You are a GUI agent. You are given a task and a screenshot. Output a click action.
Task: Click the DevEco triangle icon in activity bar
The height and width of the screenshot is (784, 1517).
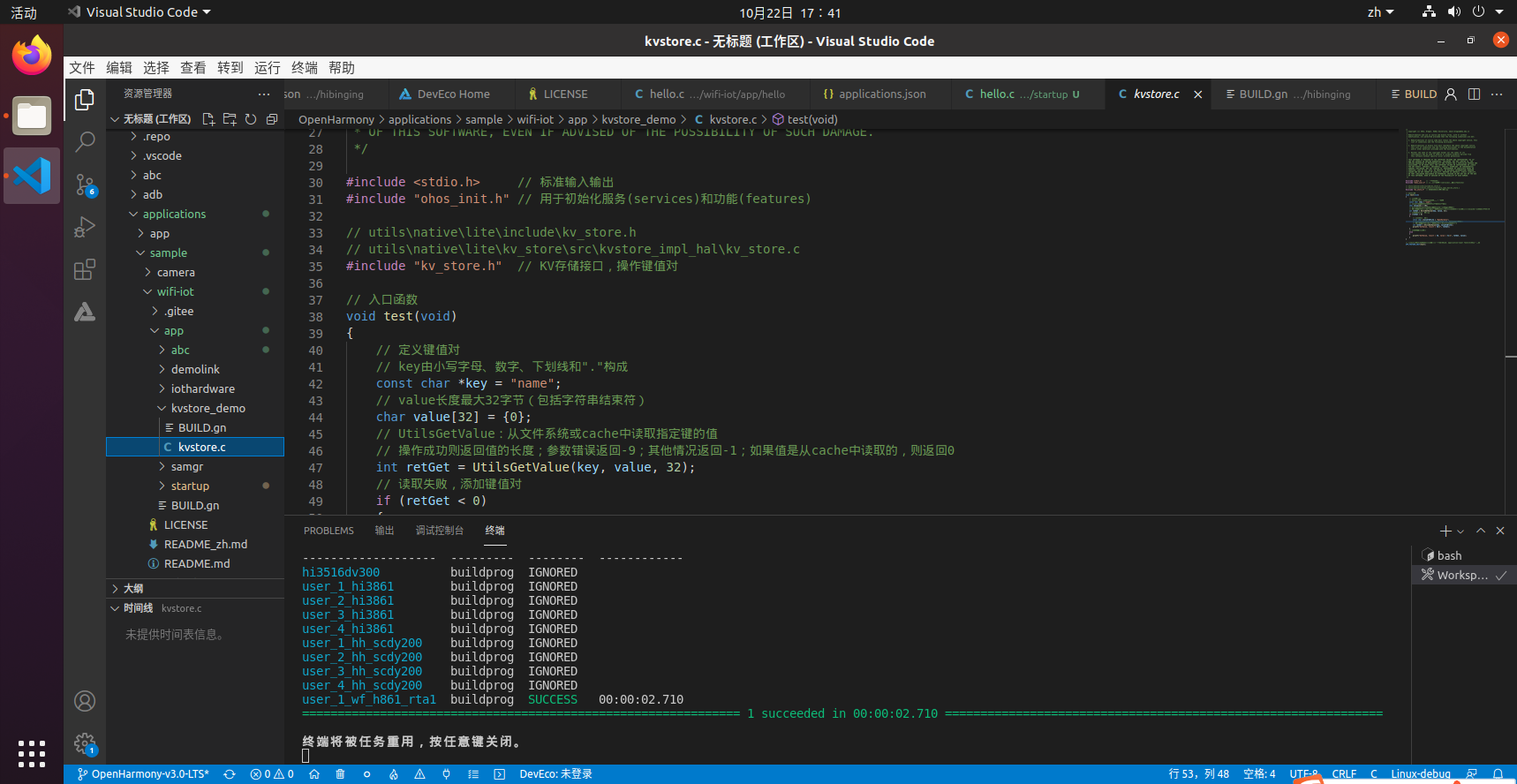(85, 312)
